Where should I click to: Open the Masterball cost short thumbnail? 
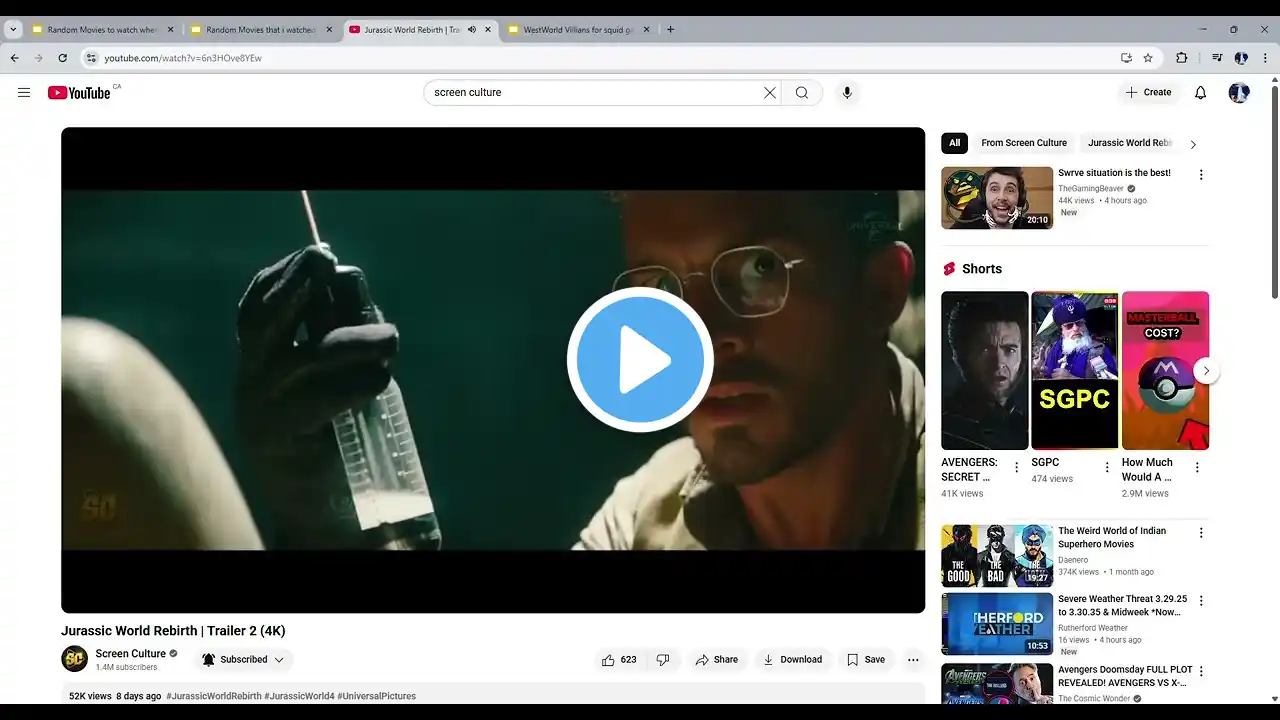click(x=1165, y=370)
